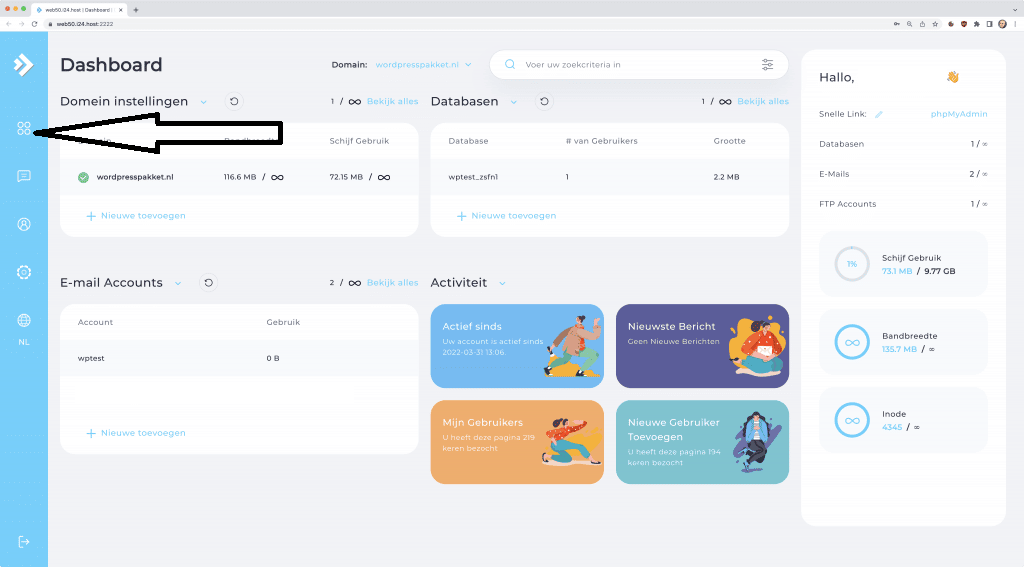Screen dimensions: 1024x567
Task: Click the 4345 inode count value
Action: [892, 427]
